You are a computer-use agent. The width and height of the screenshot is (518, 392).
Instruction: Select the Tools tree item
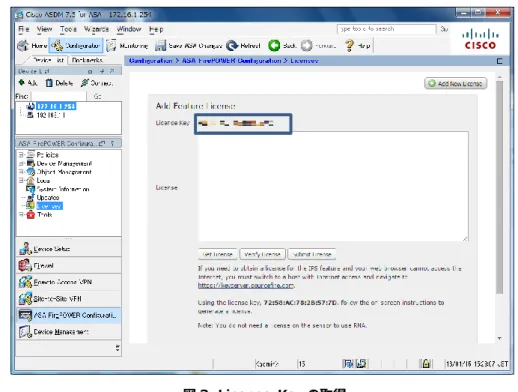tap(44, 214)
